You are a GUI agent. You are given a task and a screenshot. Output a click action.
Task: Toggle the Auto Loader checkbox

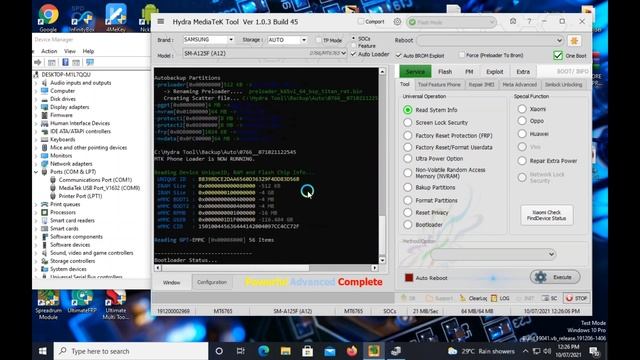tap(353, 54)
